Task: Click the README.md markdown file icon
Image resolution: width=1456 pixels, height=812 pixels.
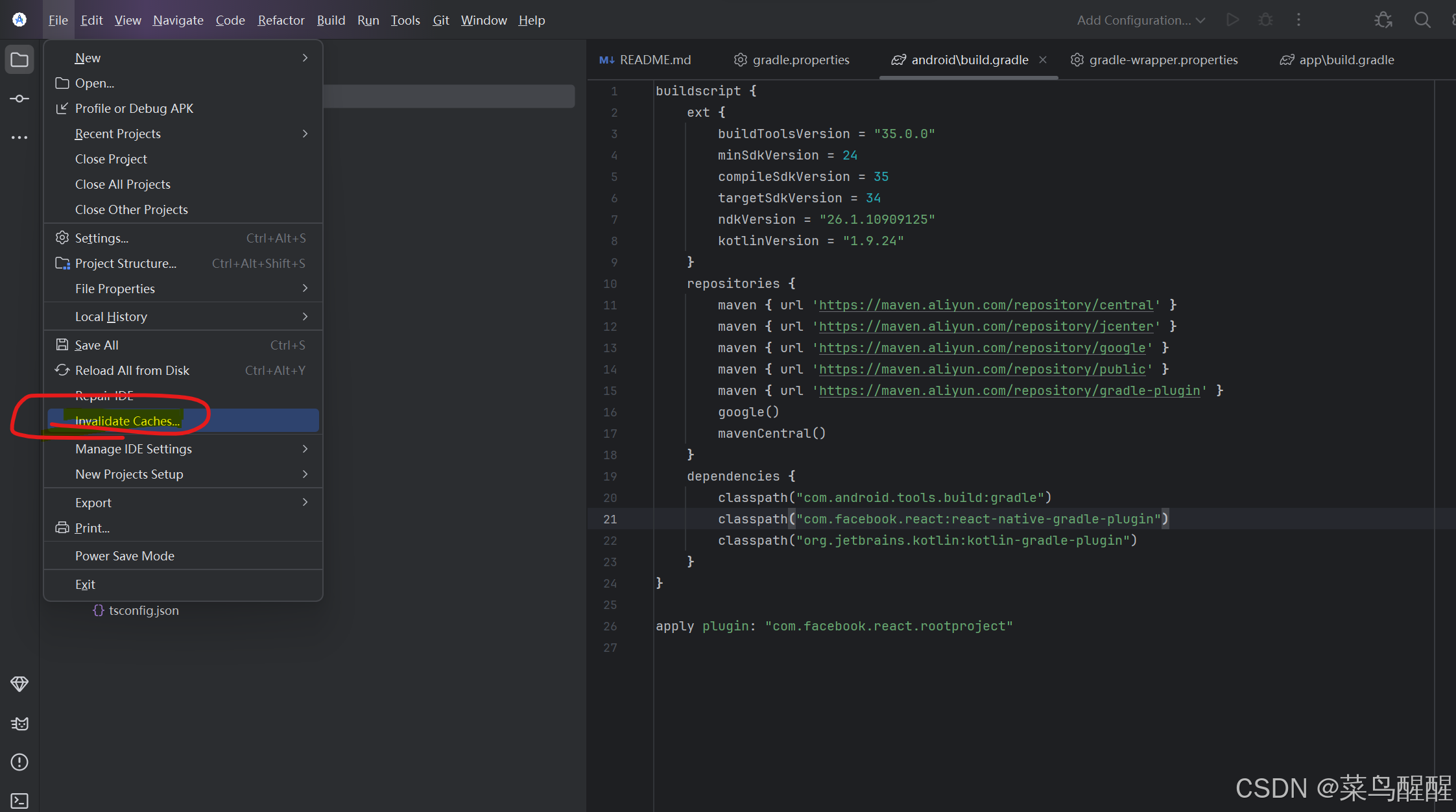Action: click(606, 60)
